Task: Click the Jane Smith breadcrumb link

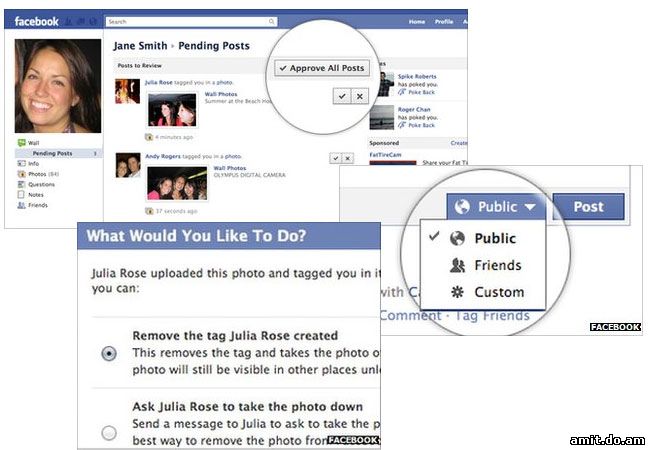Action: (x=140, y=46)
